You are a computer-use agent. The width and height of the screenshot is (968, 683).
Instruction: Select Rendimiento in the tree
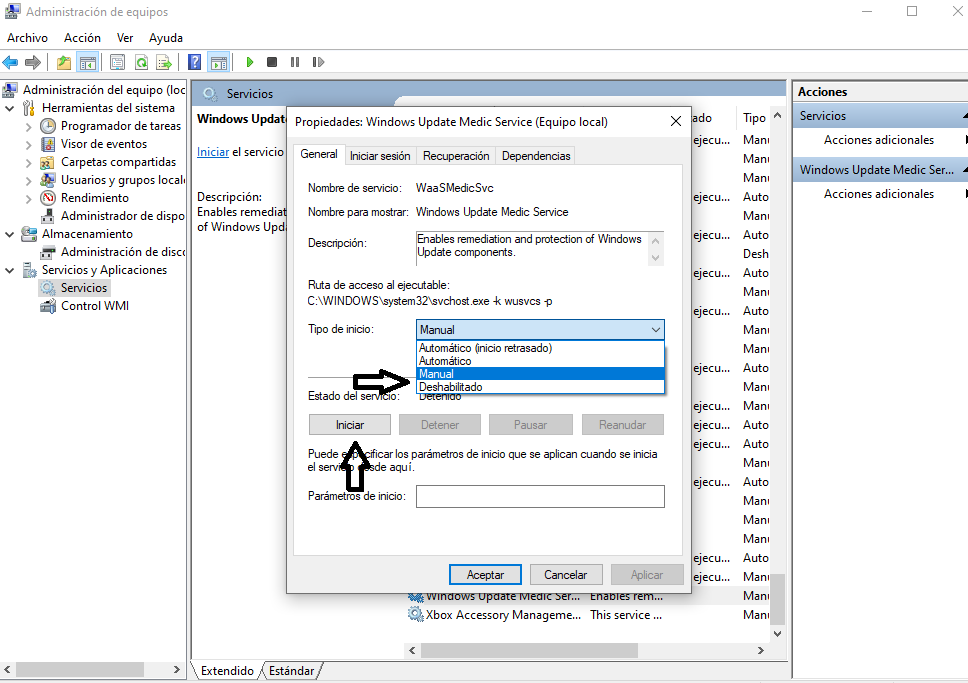pyautogui.click(x=94, y=198)
